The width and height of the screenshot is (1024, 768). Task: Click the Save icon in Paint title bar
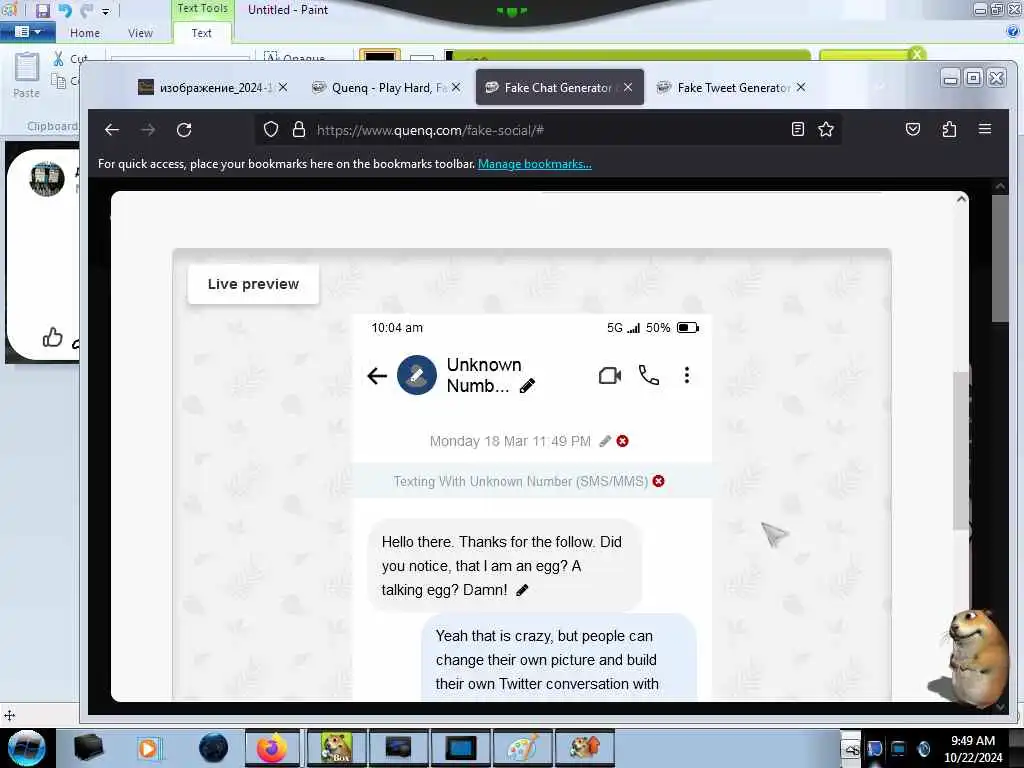tap(42, 10)
